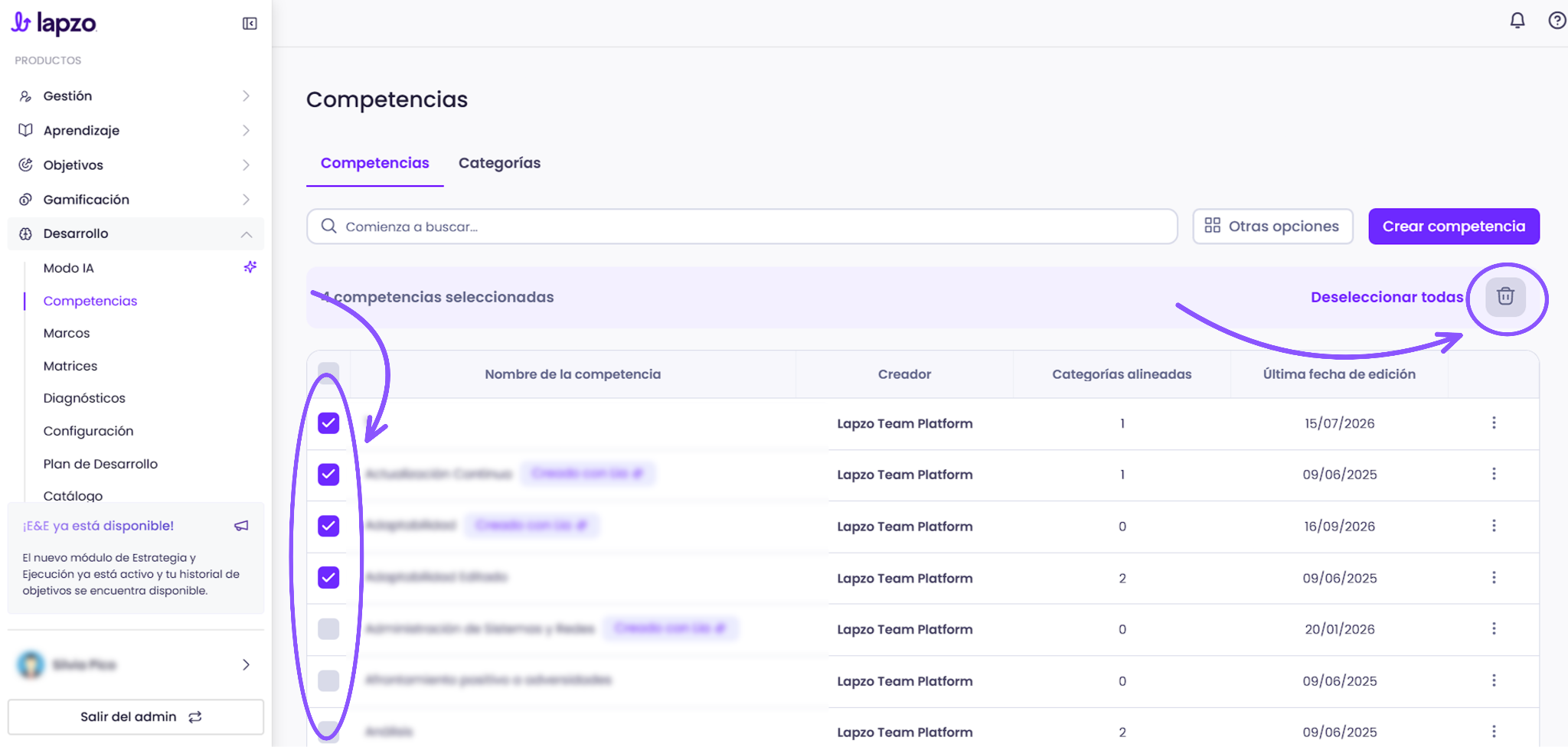The width and height of the screenshot is (1568, 747).
Task: Open Matrices in the sidebar
Action: [70, 366]
